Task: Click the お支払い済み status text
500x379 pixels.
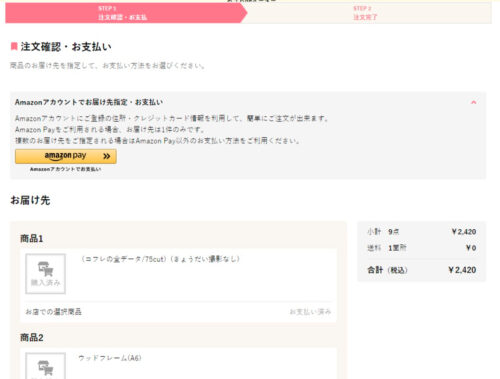Action: [310, 312]
